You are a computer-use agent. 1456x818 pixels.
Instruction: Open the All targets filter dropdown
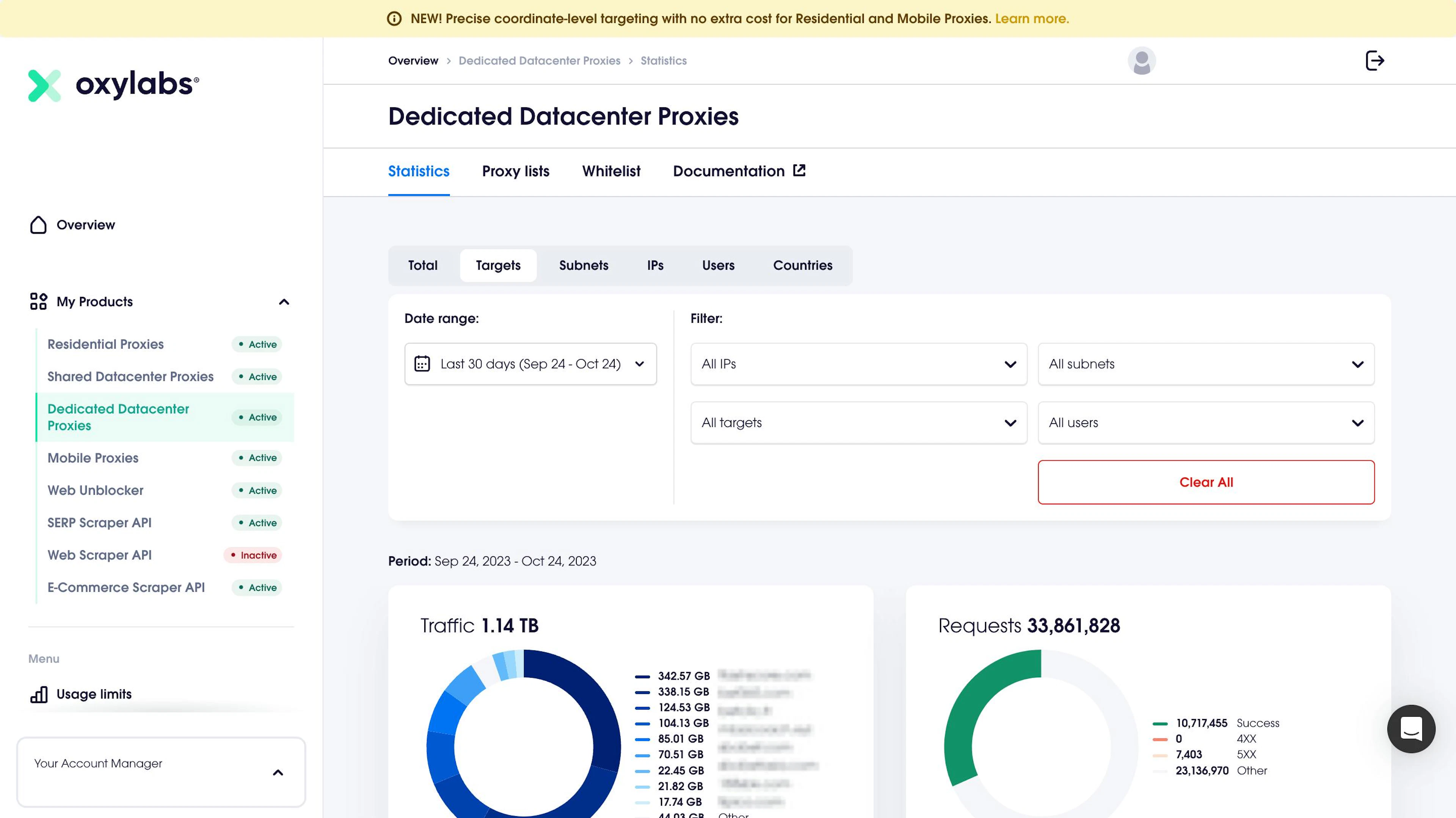(858, 423)
